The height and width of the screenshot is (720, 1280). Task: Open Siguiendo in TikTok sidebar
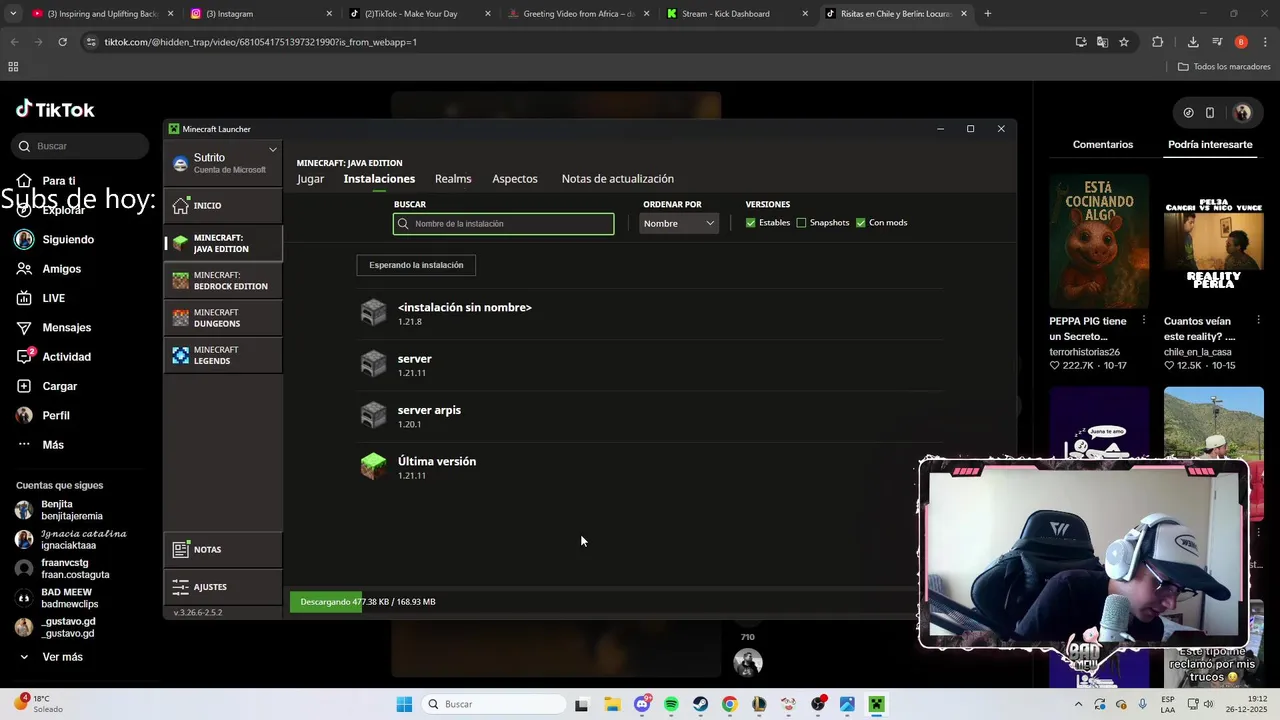coord(55,240)
